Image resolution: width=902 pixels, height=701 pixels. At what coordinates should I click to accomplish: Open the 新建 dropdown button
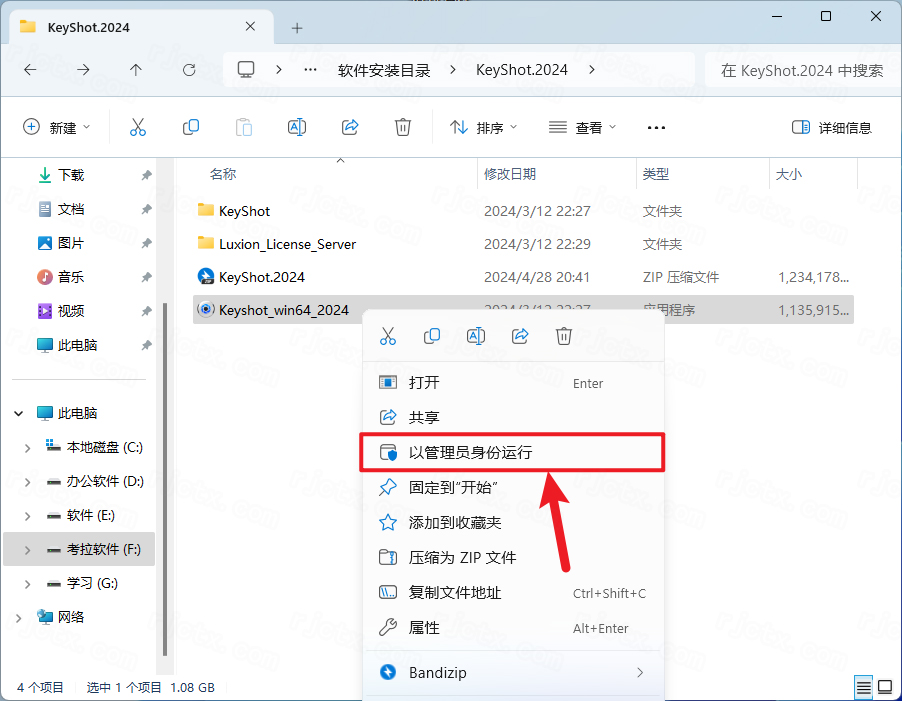(x=56, y=127)
